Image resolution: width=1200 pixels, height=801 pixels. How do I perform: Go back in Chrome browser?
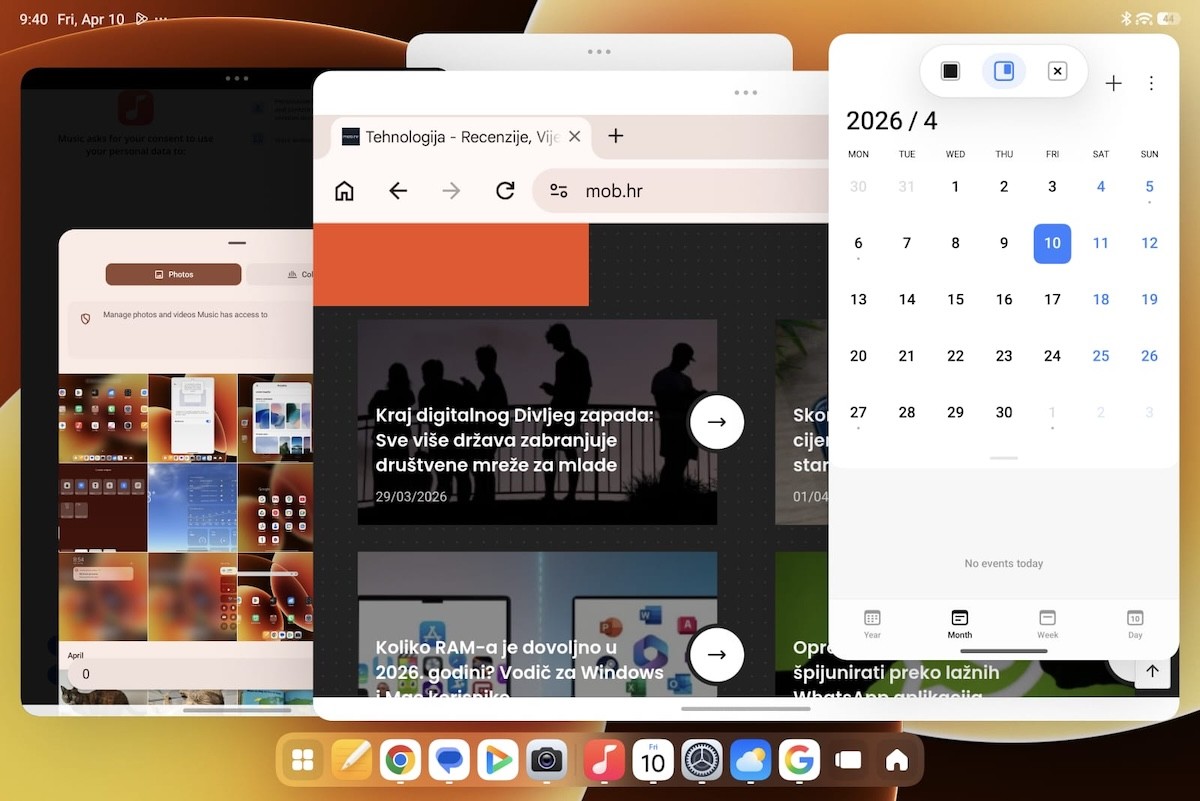398,191
